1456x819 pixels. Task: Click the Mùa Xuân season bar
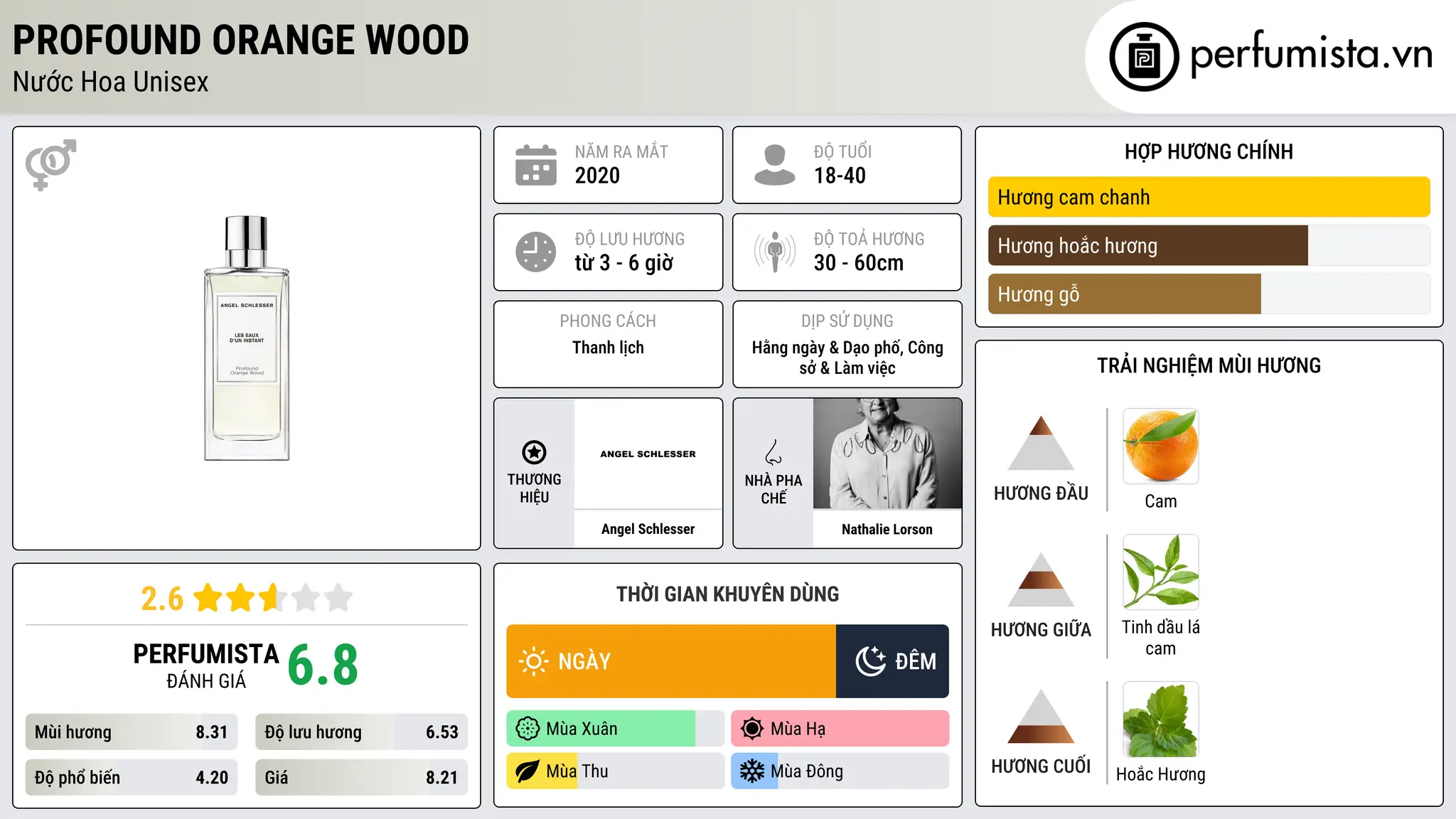coord(615,729)
